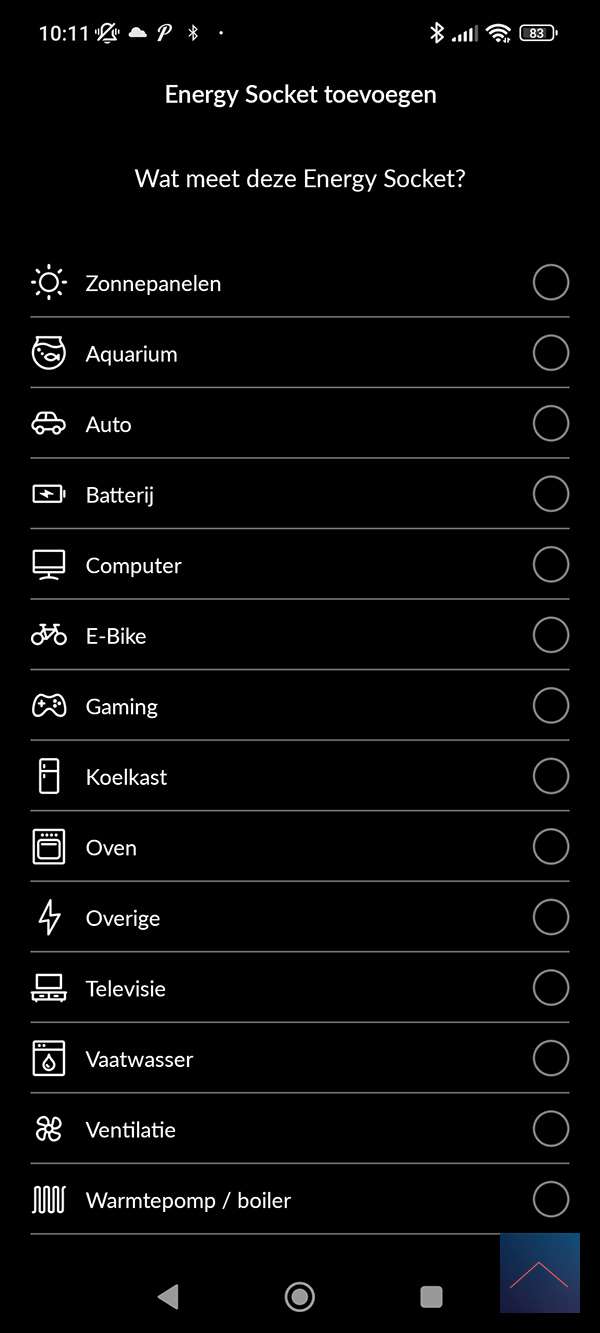This screenshot has height=1333, width=600.
Task: Tap the Koelkast fridge icon
Action: tap(48, 776)
